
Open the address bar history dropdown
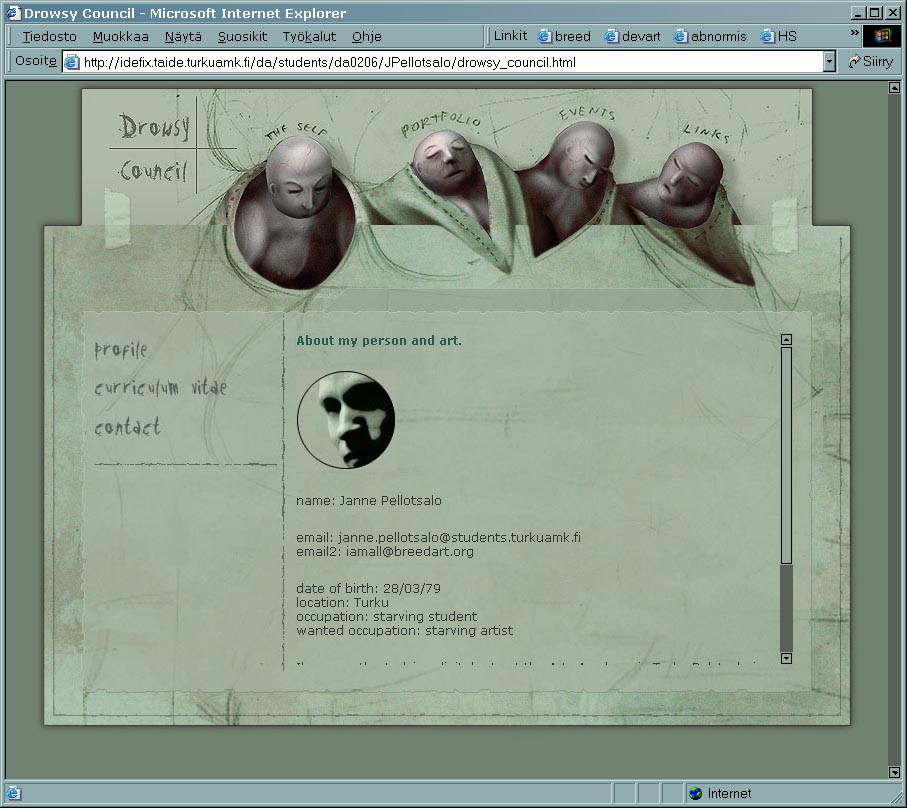coord(829,62)
